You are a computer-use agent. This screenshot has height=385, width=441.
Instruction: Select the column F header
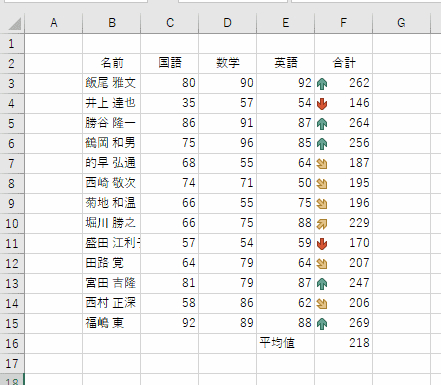[x=343, y=23]
